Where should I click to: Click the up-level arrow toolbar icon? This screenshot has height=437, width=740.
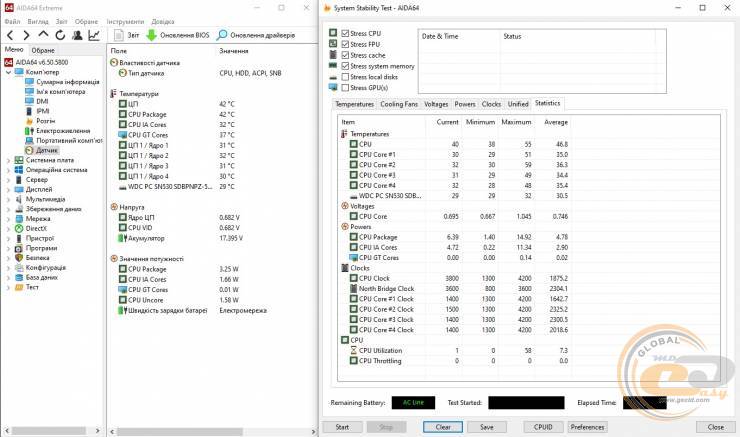(x=43, y=34)
